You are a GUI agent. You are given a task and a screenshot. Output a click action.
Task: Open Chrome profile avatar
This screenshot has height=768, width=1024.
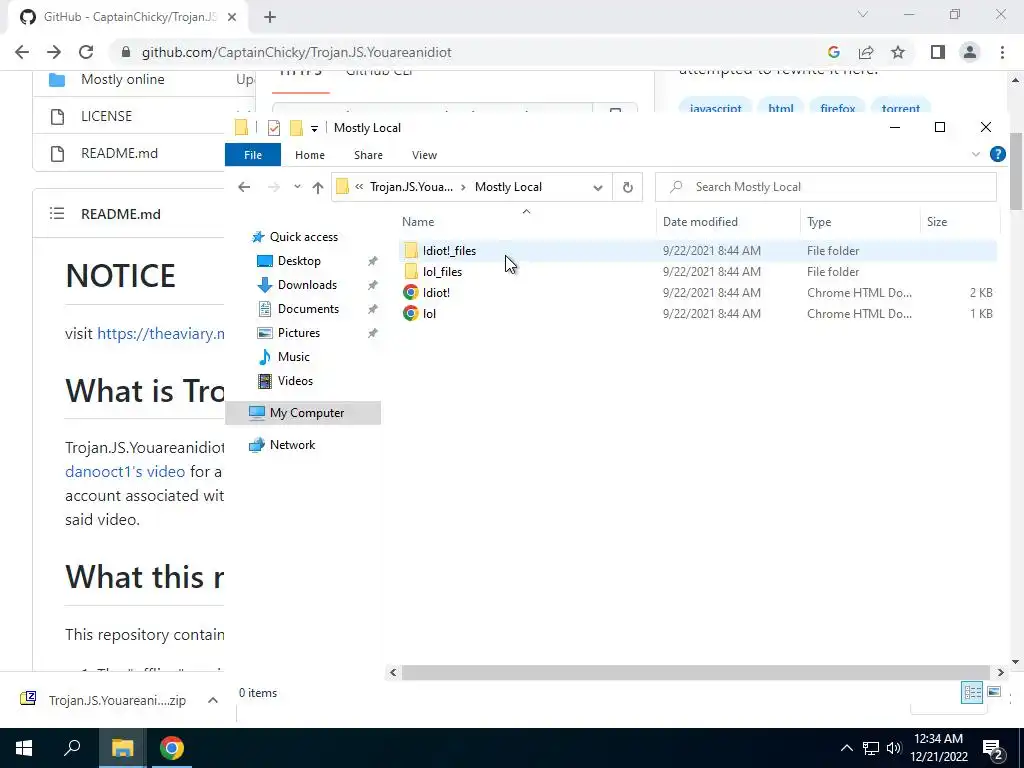click(x=970, y=52)
